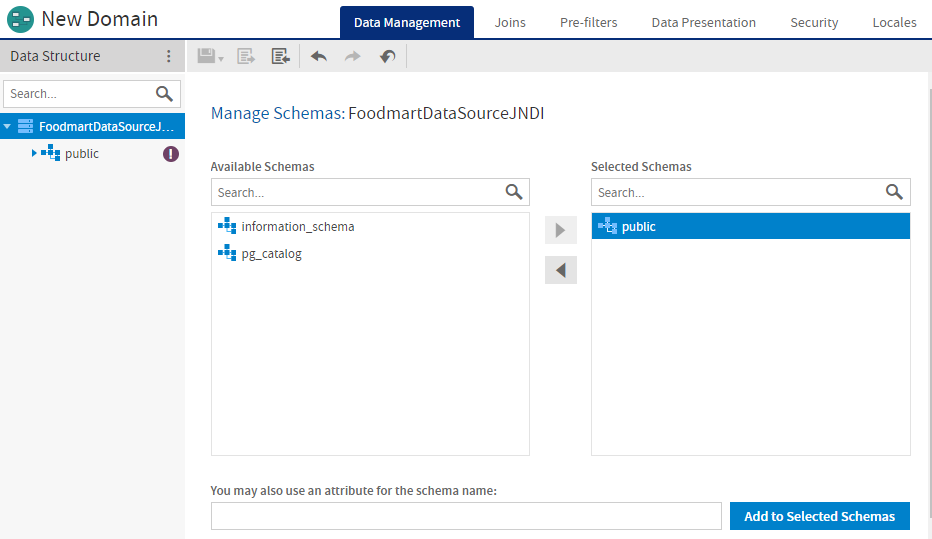Open the Data Structure kebab menu
Image resolution: width=932 pixels, height=539 pixels.
click(169, 56)
